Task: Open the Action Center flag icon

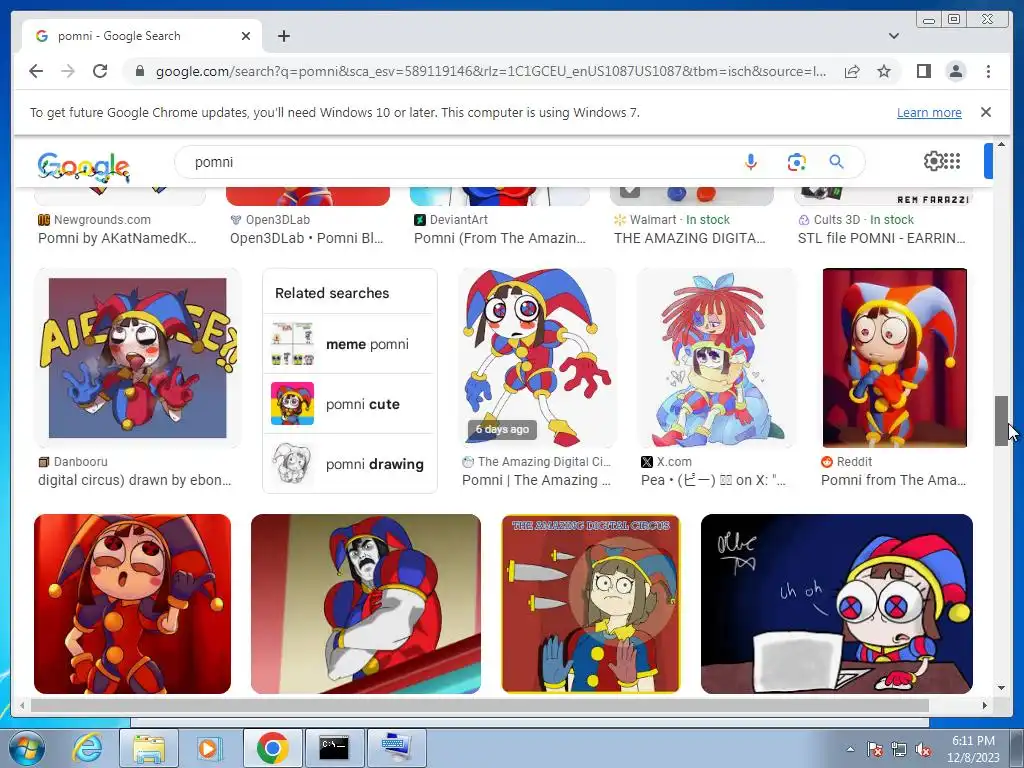Action: (x=875, y=750)
